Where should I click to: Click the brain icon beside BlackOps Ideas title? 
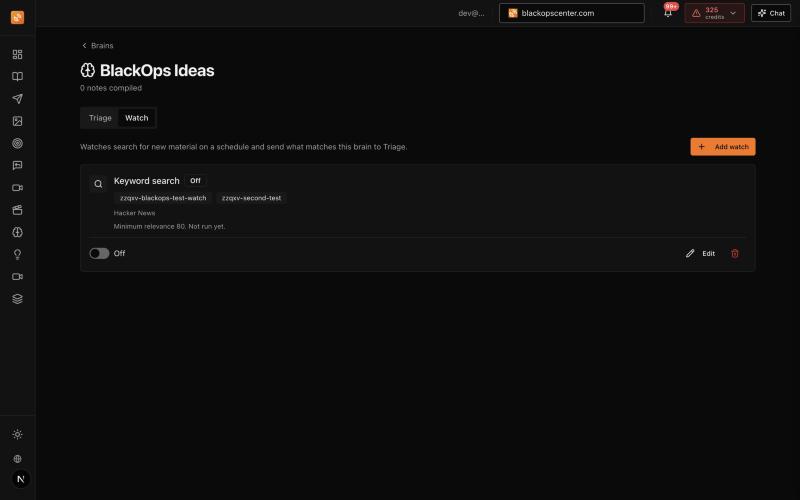88,70
